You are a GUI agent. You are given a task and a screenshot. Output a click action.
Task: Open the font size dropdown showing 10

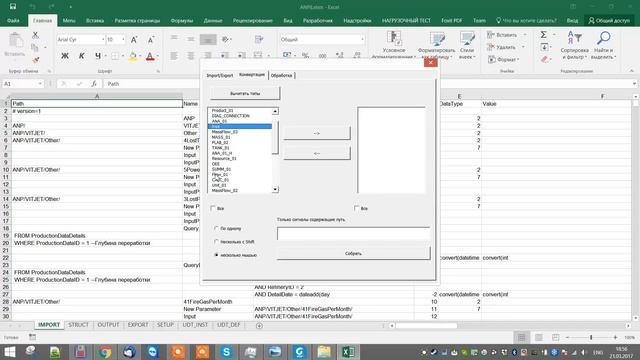point(123,40)
